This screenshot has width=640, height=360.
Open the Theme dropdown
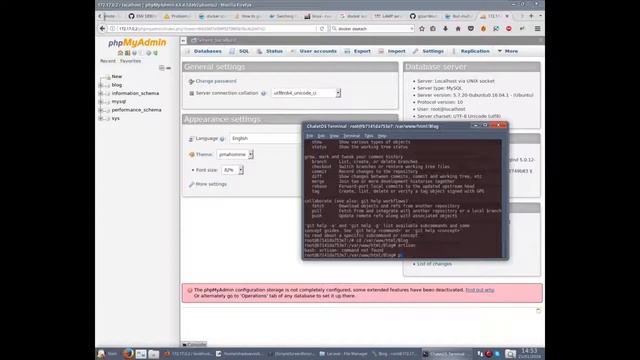pyautogui.click(x=235, y=154)
